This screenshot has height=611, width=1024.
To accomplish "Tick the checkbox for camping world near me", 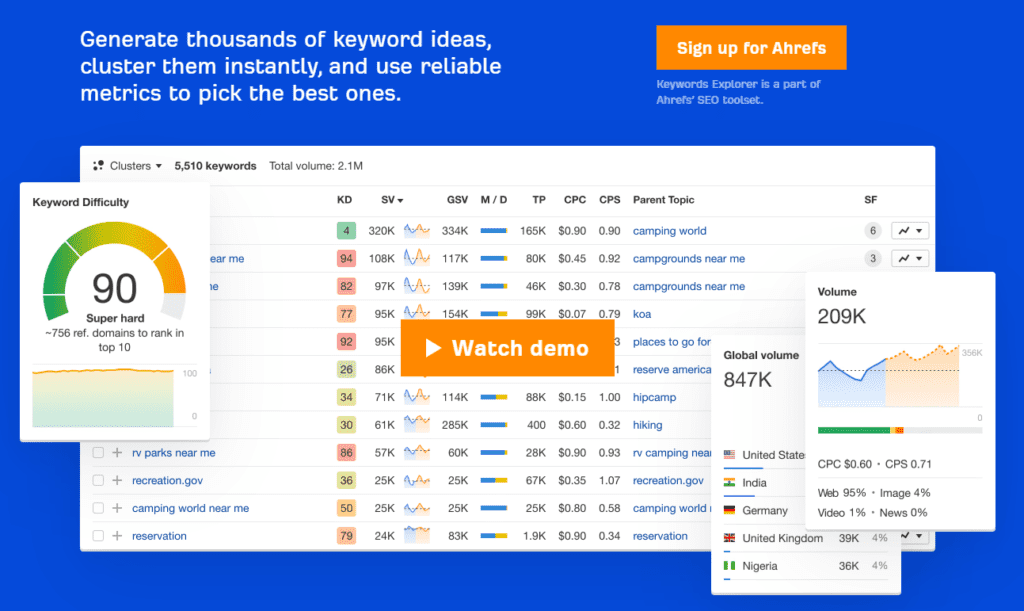I will 98,508.
